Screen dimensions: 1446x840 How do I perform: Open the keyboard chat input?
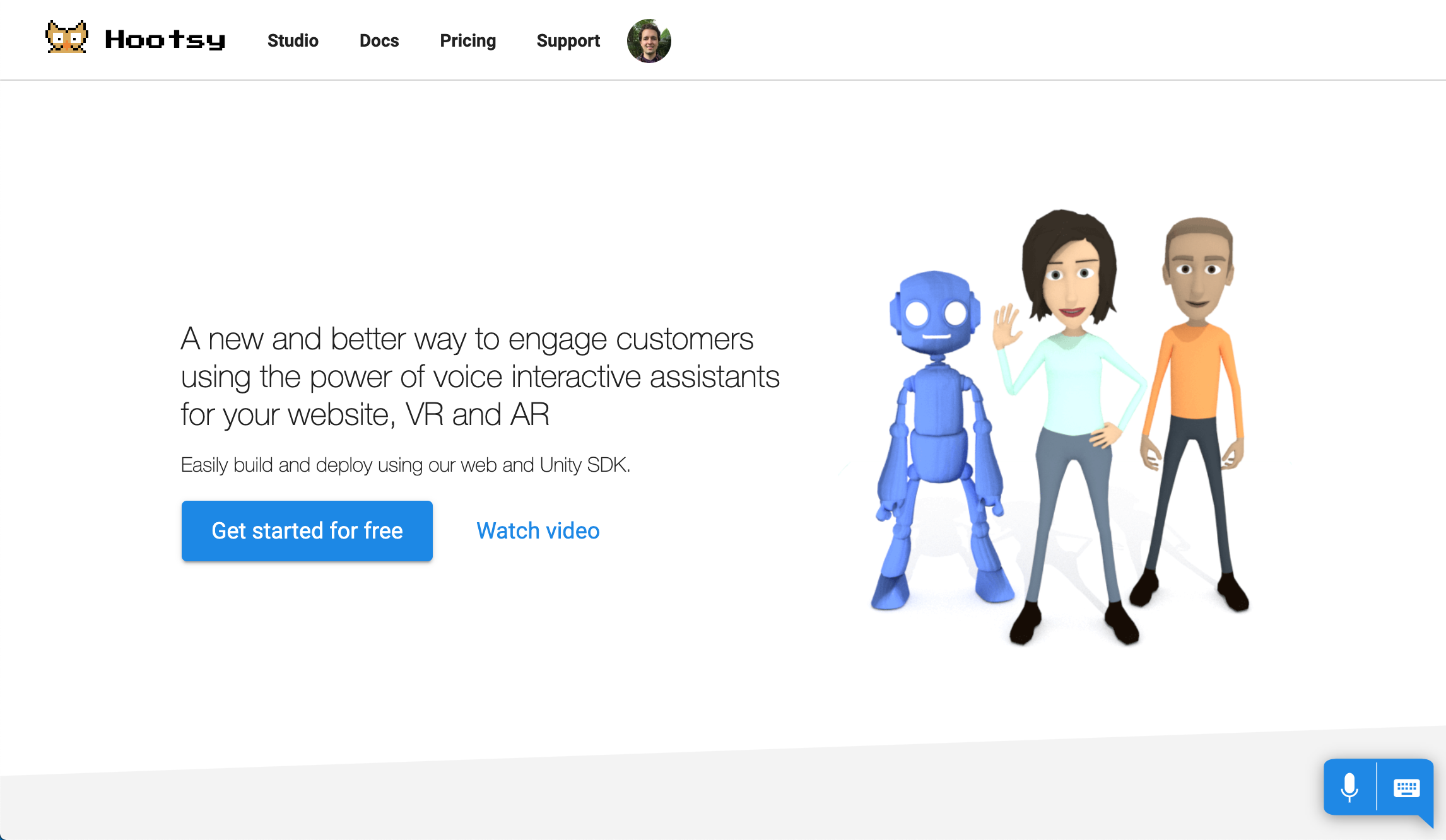pos(1406,788)
